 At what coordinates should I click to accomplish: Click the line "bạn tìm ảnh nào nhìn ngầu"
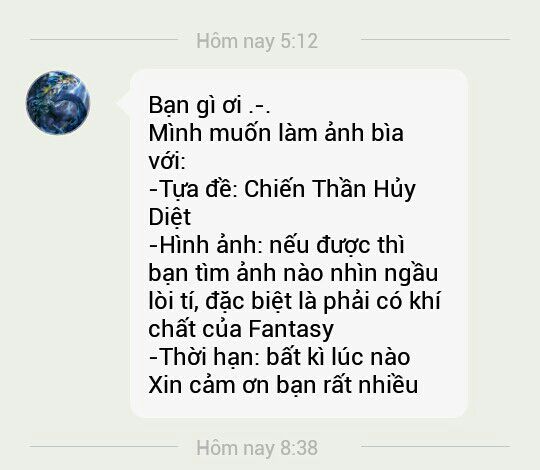293,274
